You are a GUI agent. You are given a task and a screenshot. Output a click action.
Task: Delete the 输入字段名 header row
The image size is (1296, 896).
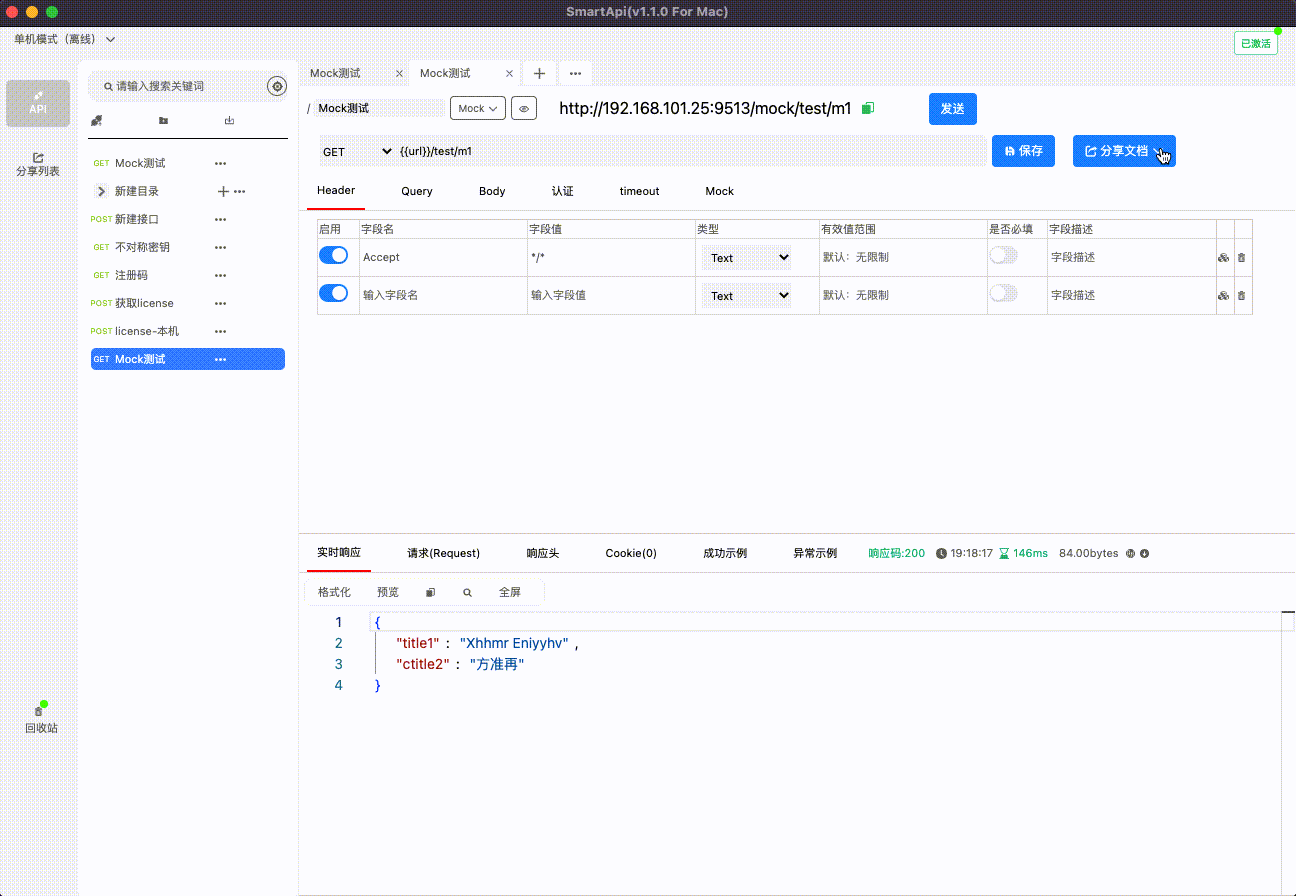1242,296
